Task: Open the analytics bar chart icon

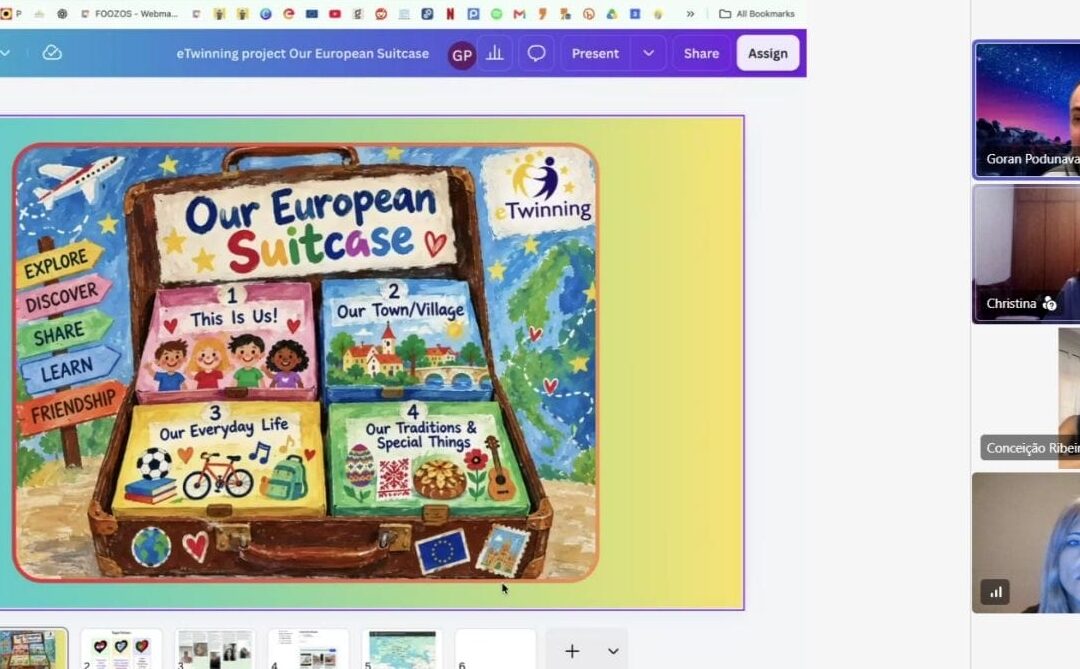Action: [495, 53]
